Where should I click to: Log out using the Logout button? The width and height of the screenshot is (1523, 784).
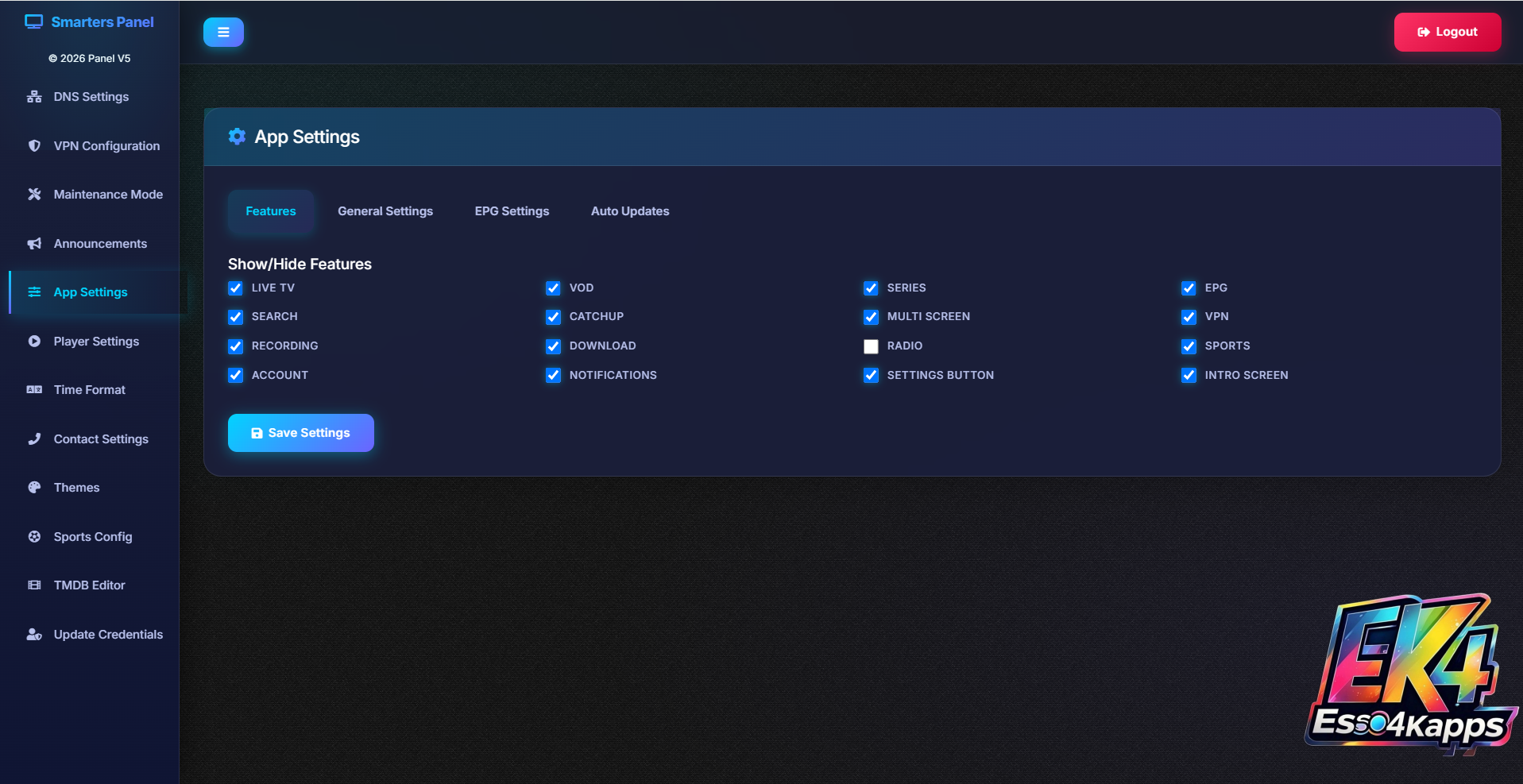click(x=1448, y=33)
